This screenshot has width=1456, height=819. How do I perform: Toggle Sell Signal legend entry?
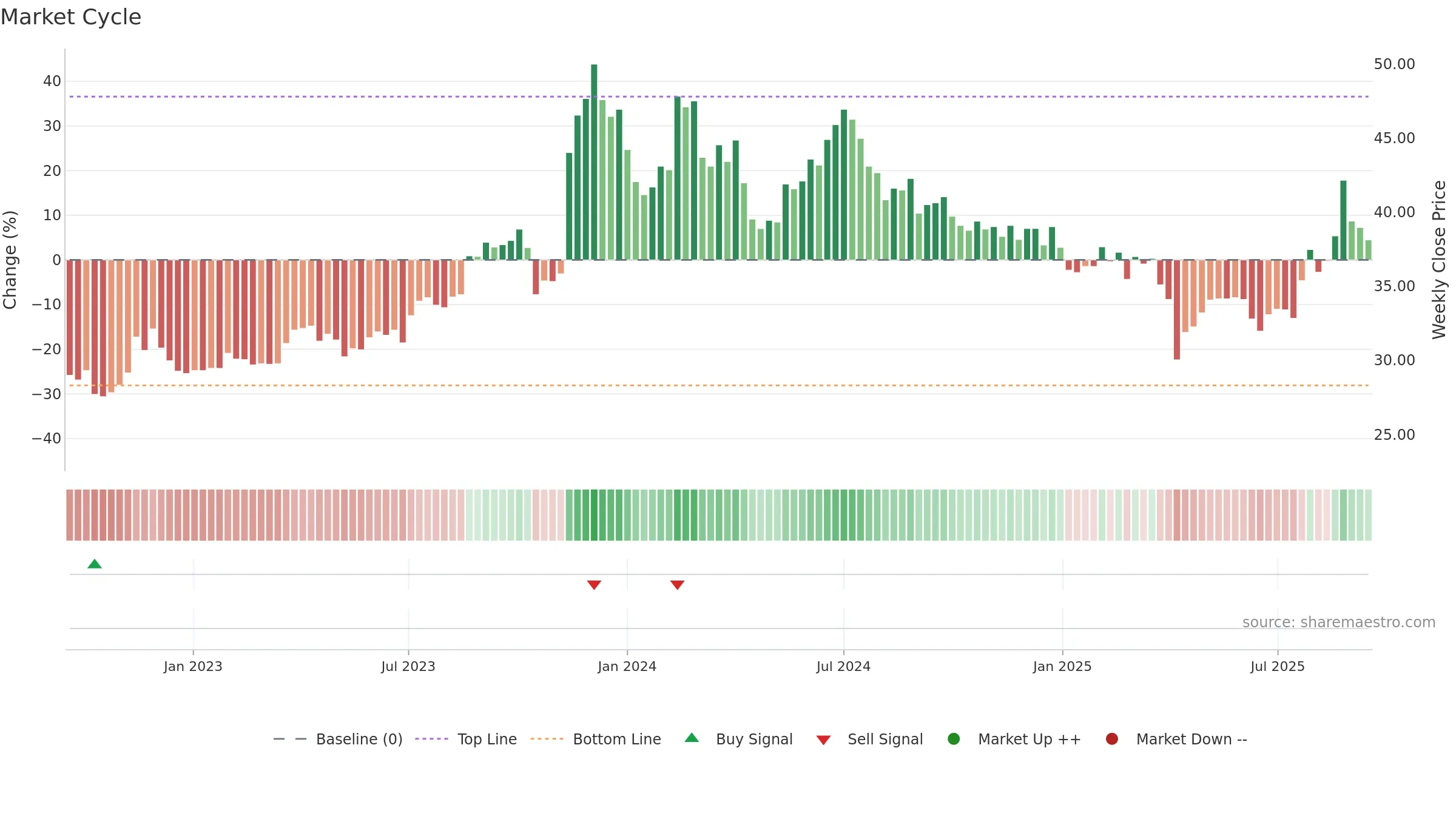[869, 740]
